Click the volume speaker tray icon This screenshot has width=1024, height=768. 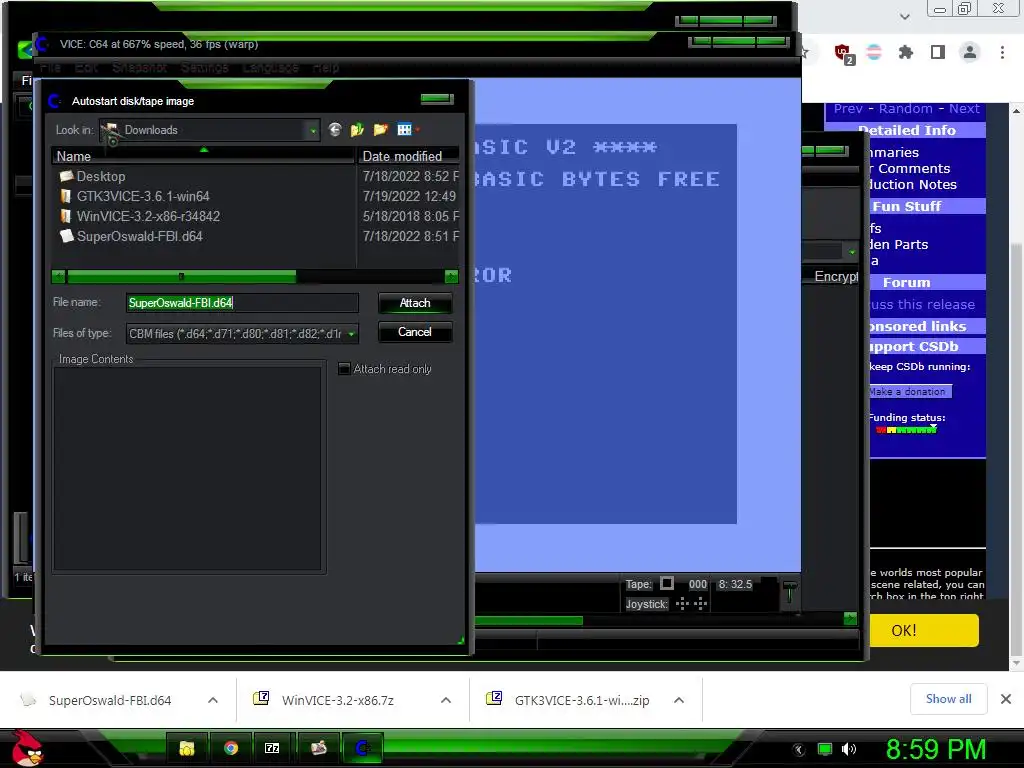tap(849, 749)
